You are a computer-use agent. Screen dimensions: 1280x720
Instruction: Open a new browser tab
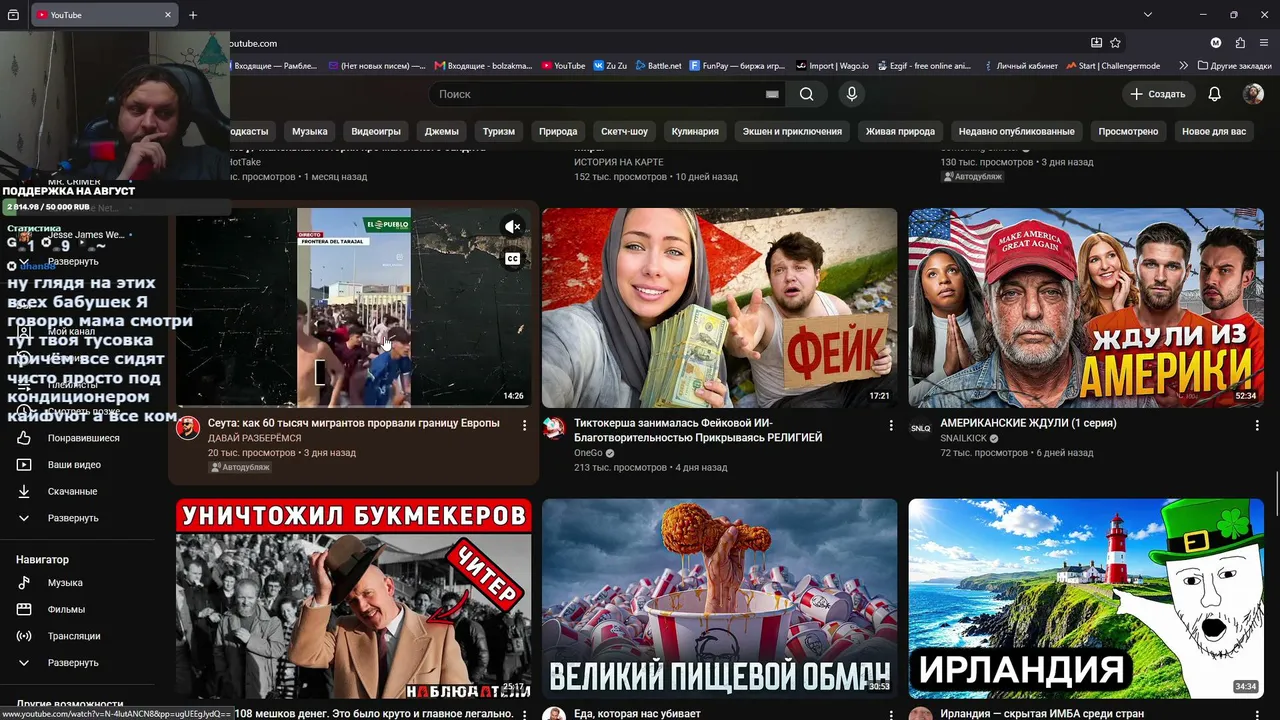click(x=193, y=15)
